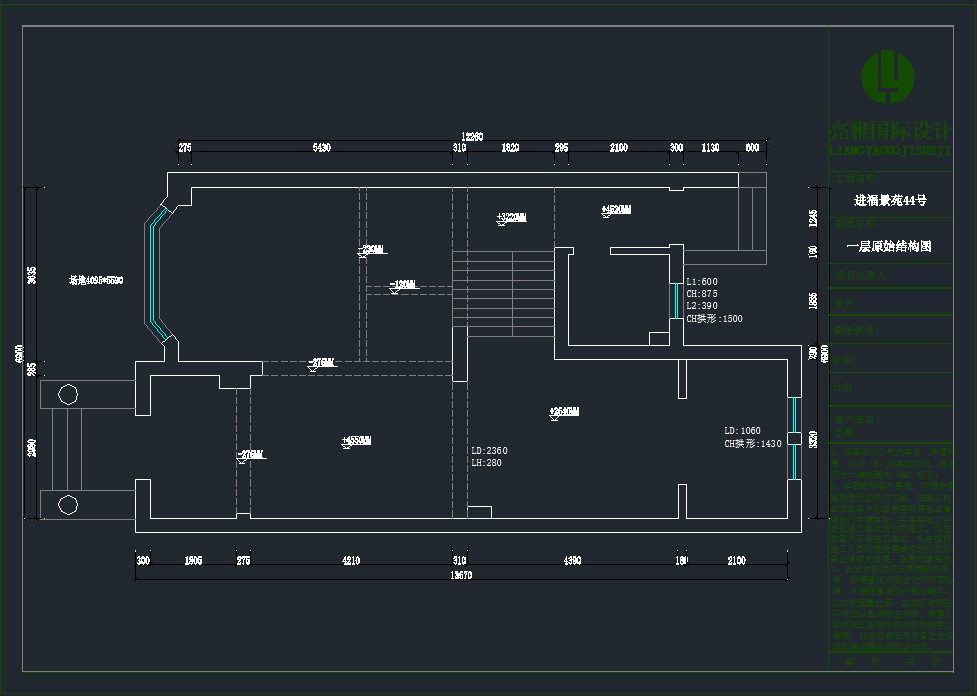Click the project name 进涌景苑44号
977x696 pixels.
(888, 200)
